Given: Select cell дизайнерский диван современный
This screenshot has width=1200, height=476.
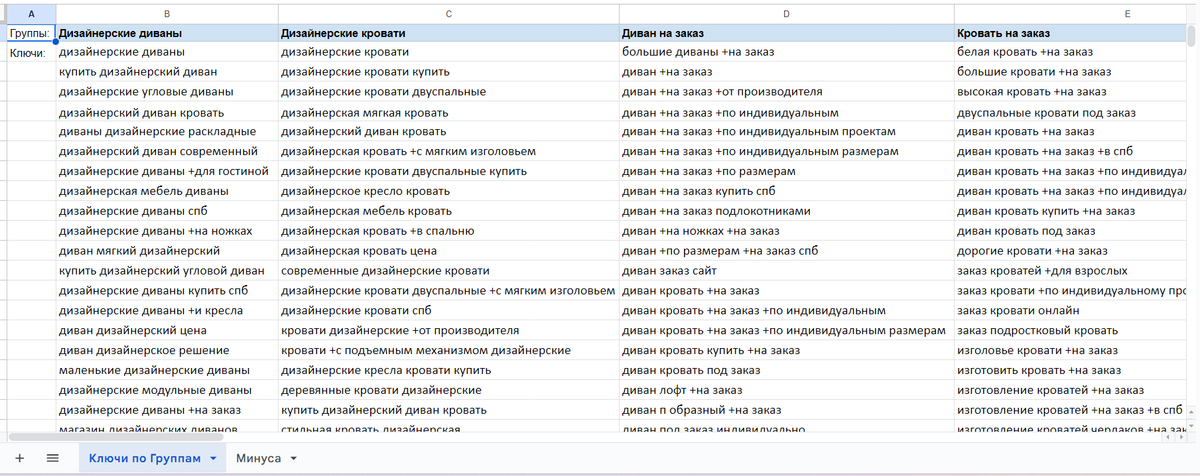Looking at the screenshot, I should [x=167, y=152].
